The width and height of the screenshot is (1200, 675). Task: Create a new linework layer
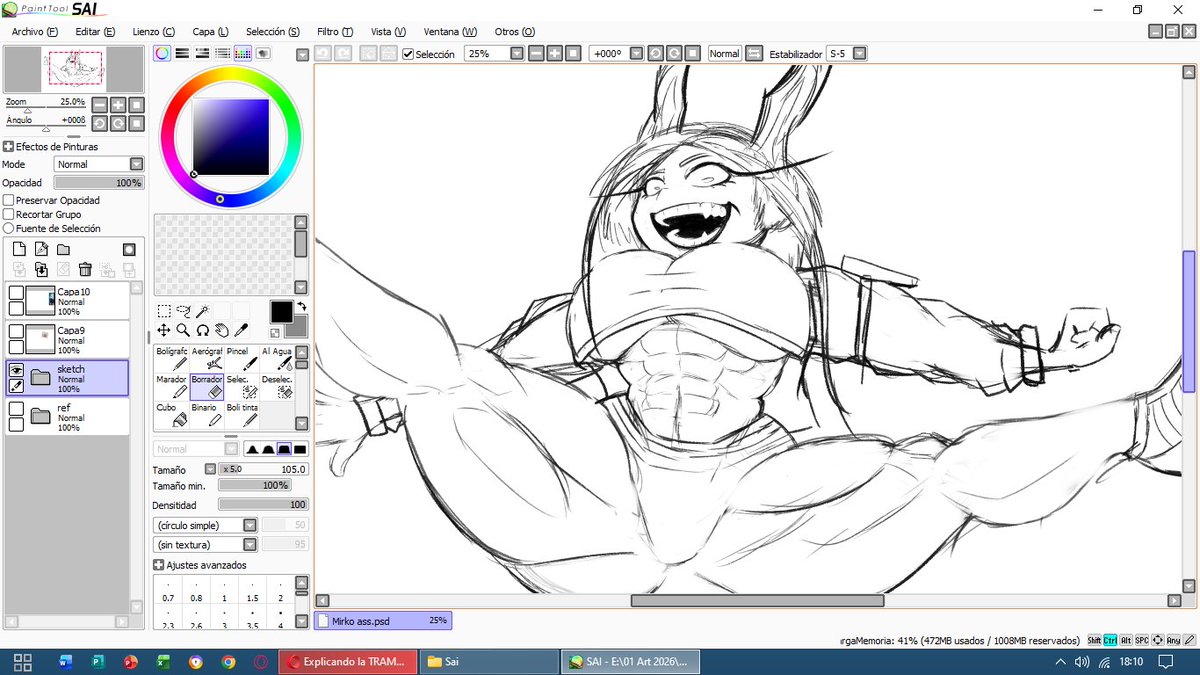41,249
